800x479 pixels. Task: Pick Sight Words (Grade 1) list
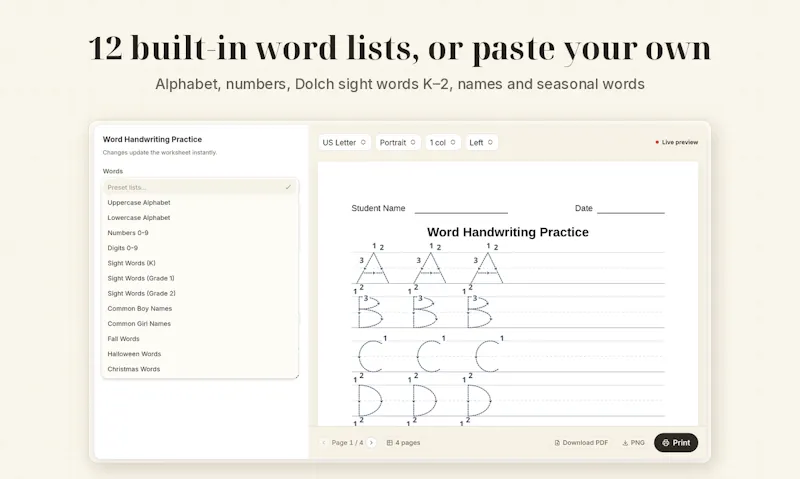(200, 279)
